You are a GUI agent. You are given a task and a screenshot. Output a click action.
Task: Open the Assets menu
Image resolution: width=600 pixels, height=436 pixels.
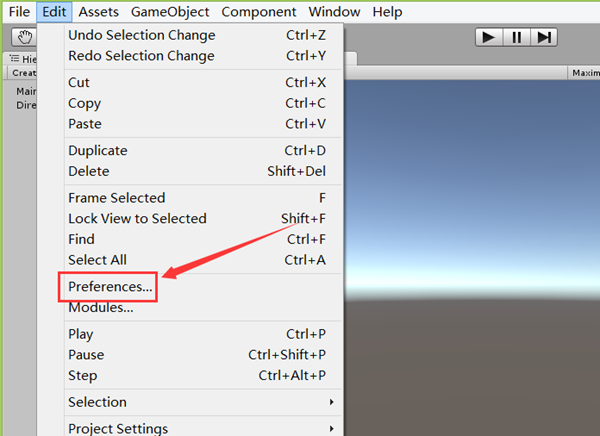98,12
